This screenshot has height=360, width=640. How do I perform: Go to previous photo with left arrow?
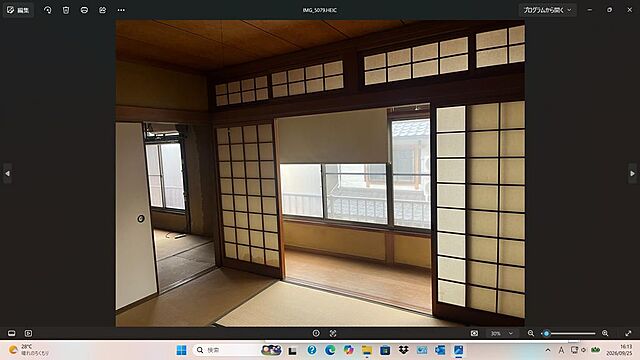[x=7, y=173]
